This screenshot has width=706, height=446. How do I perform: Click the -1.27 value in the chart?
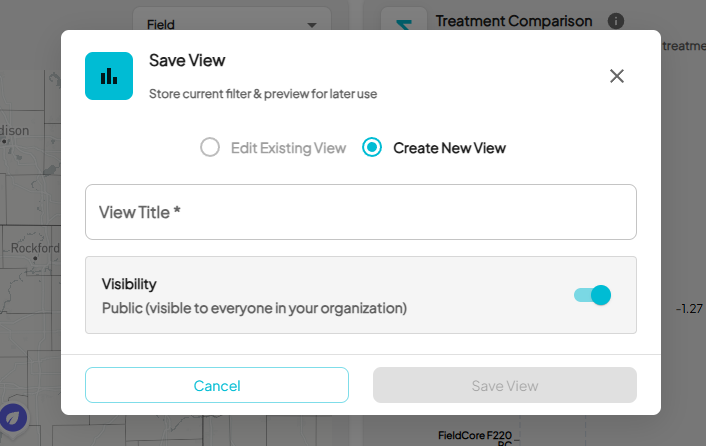[689, 309]
